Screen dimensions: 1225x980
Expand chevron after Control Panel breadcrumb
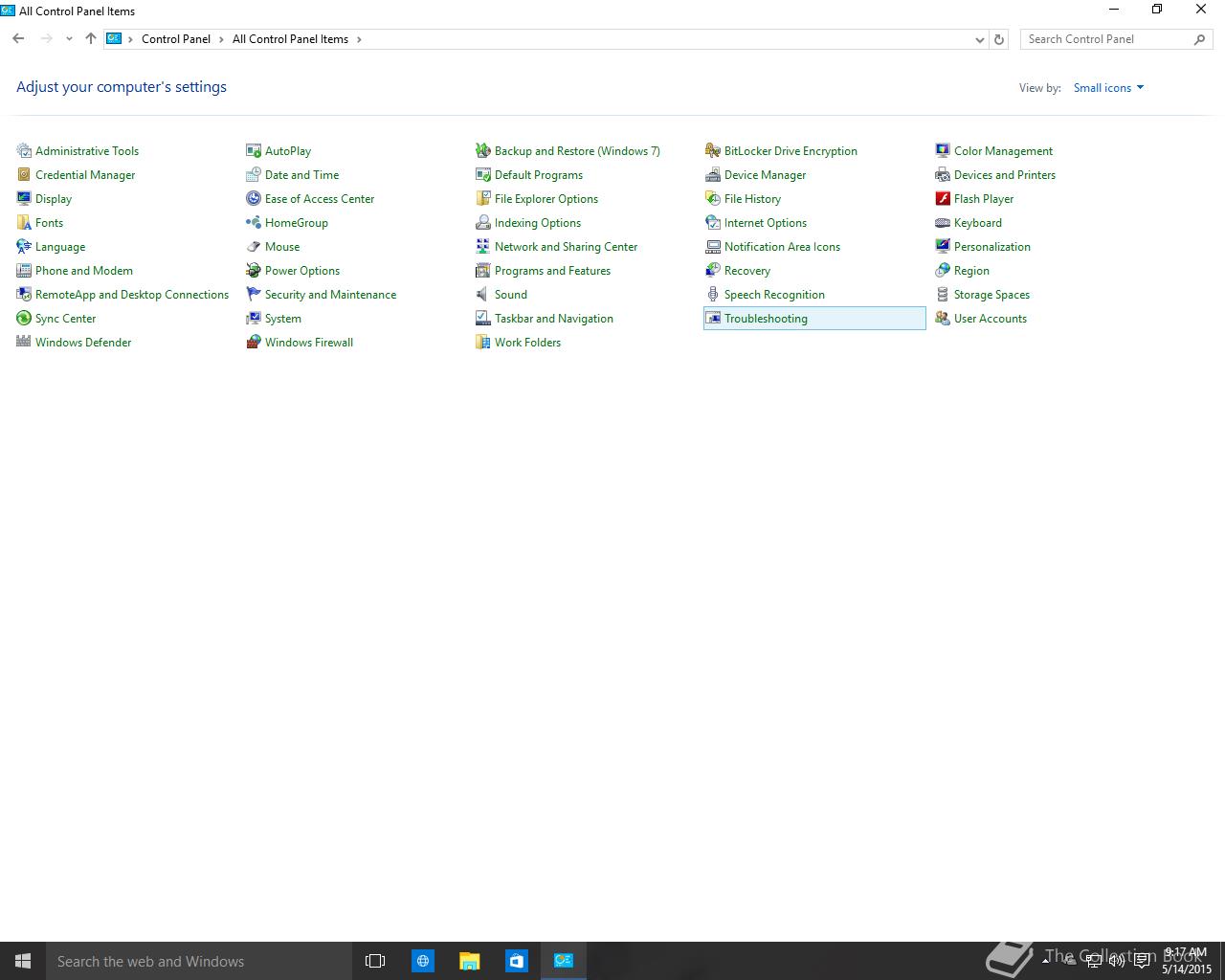click(x=221, y=39)
